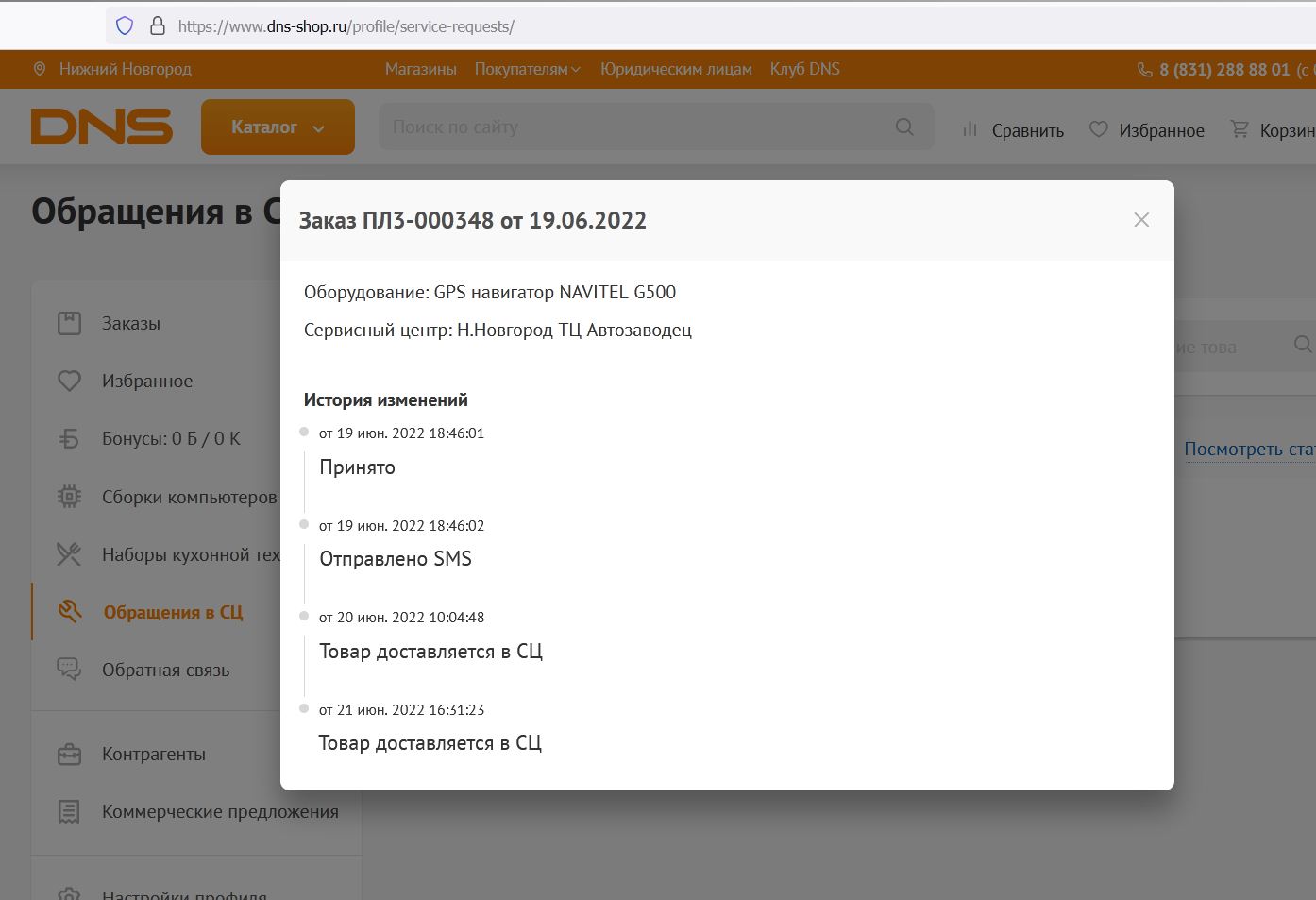Click the briefcase Контрагенты icon
Image resolution: width=1316 pixels, height=900 pixels.
pos(69,755)
